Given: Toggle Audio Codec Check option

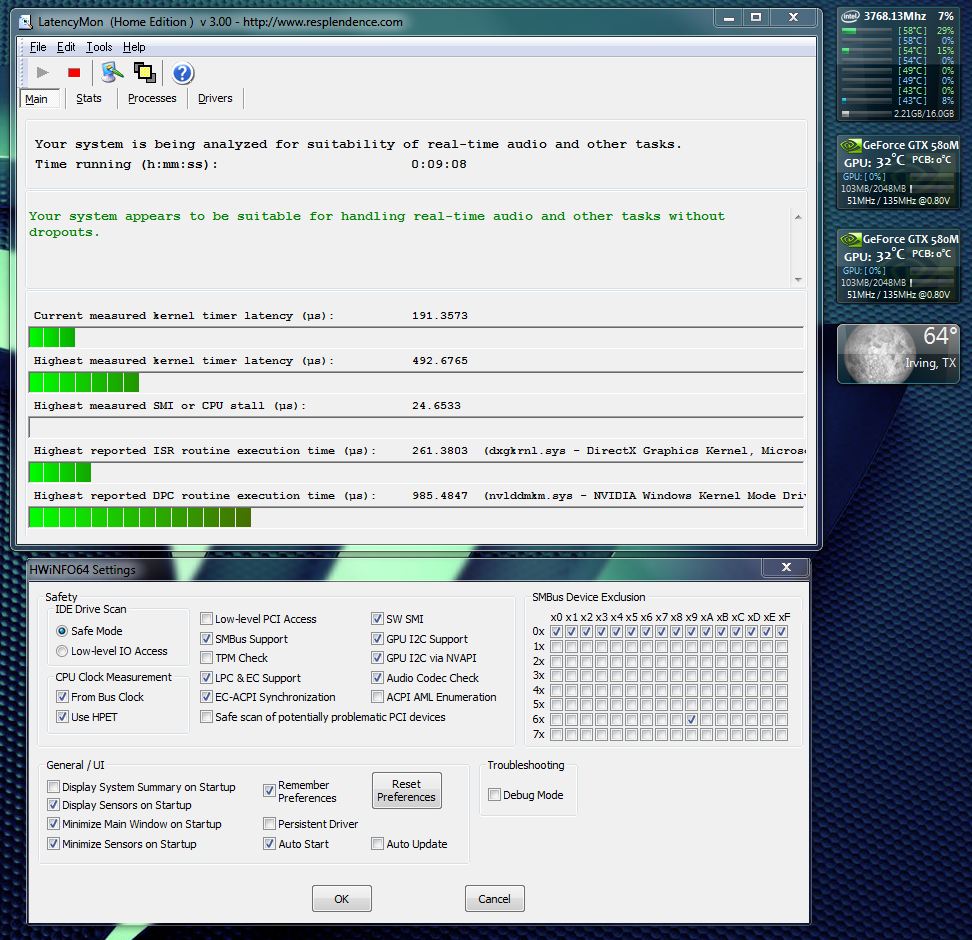Looking at the screenshot, I should 377,678.
